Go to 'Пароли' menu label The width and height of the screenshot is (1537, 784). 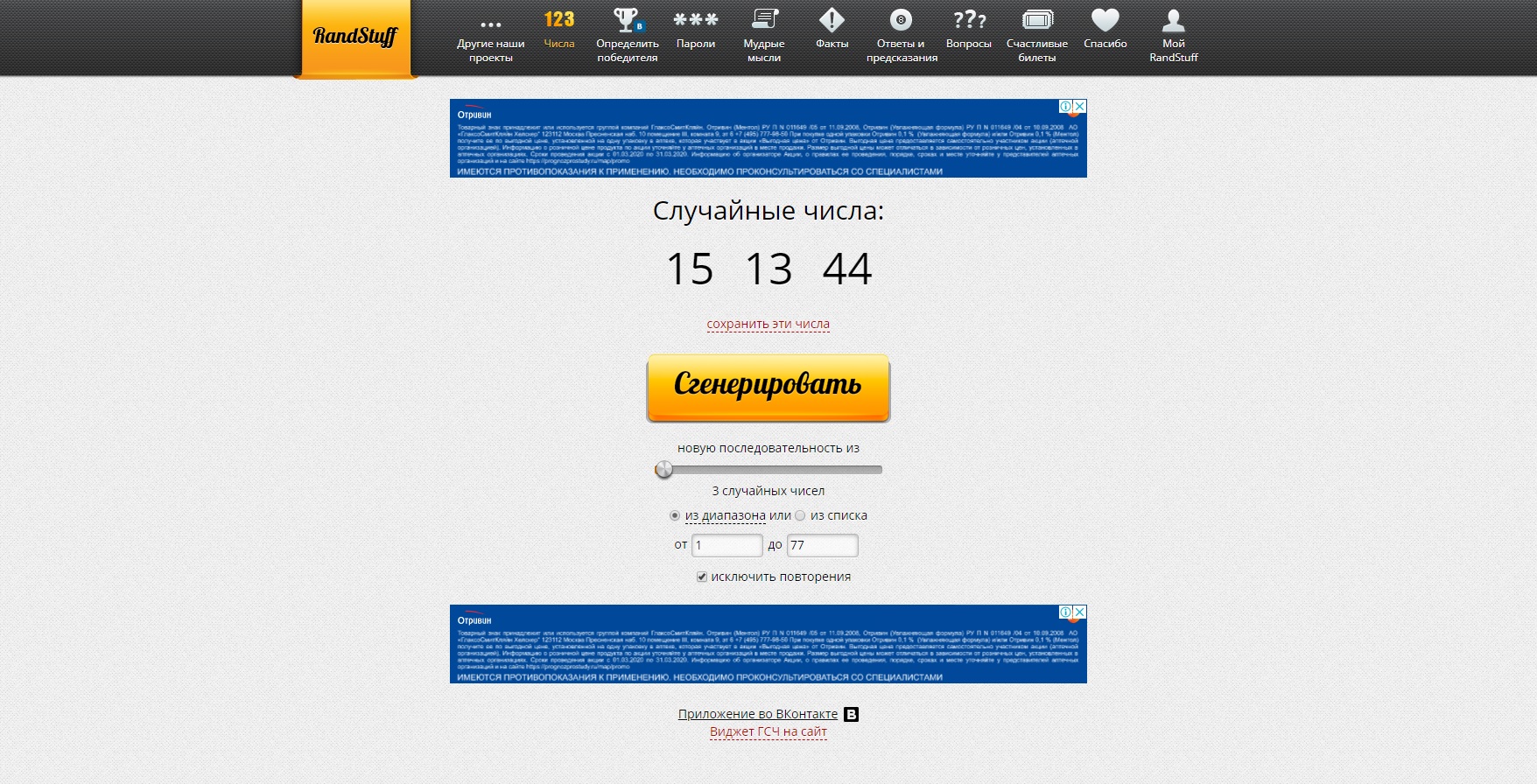coord(696,44)
